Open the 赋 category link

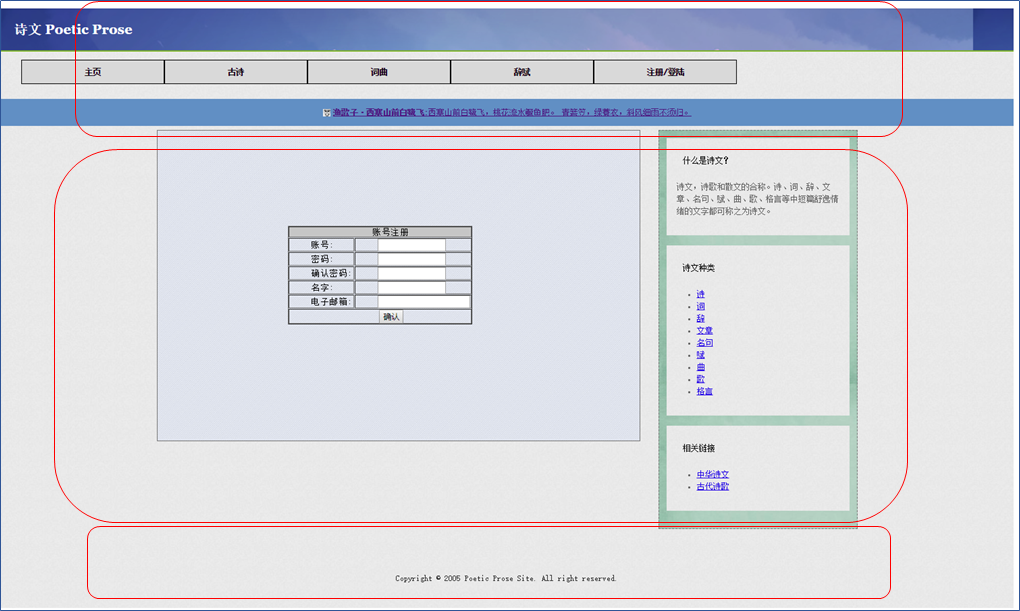(x=701, y=355)
